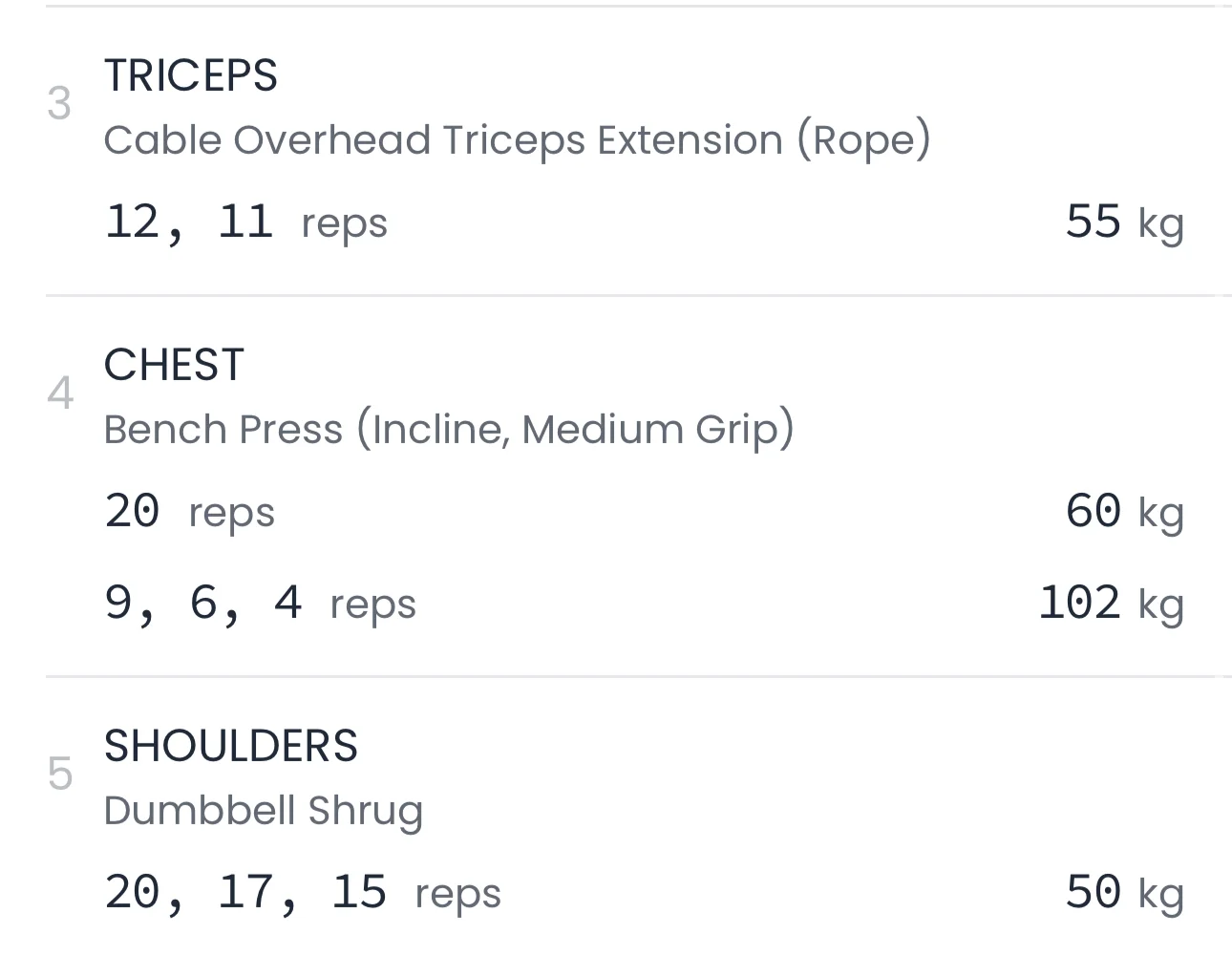The image size is (1232, 977).
Task: Click the exercise number 5 label
Action: coord(59,774)
